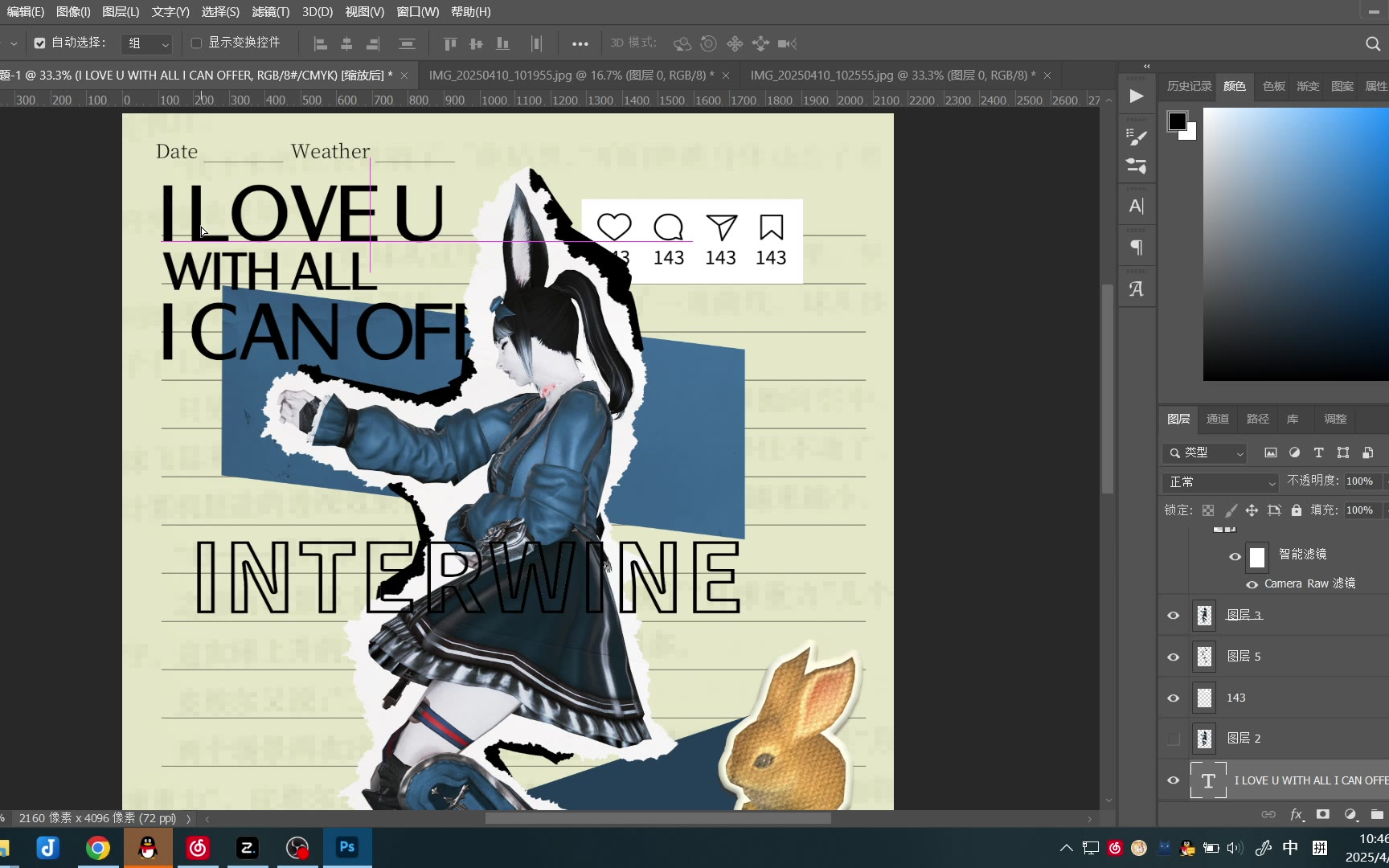Screen dimensions: 1389x868
Task: Open the 滤镜(T) menu
Action: click(270, 12)
